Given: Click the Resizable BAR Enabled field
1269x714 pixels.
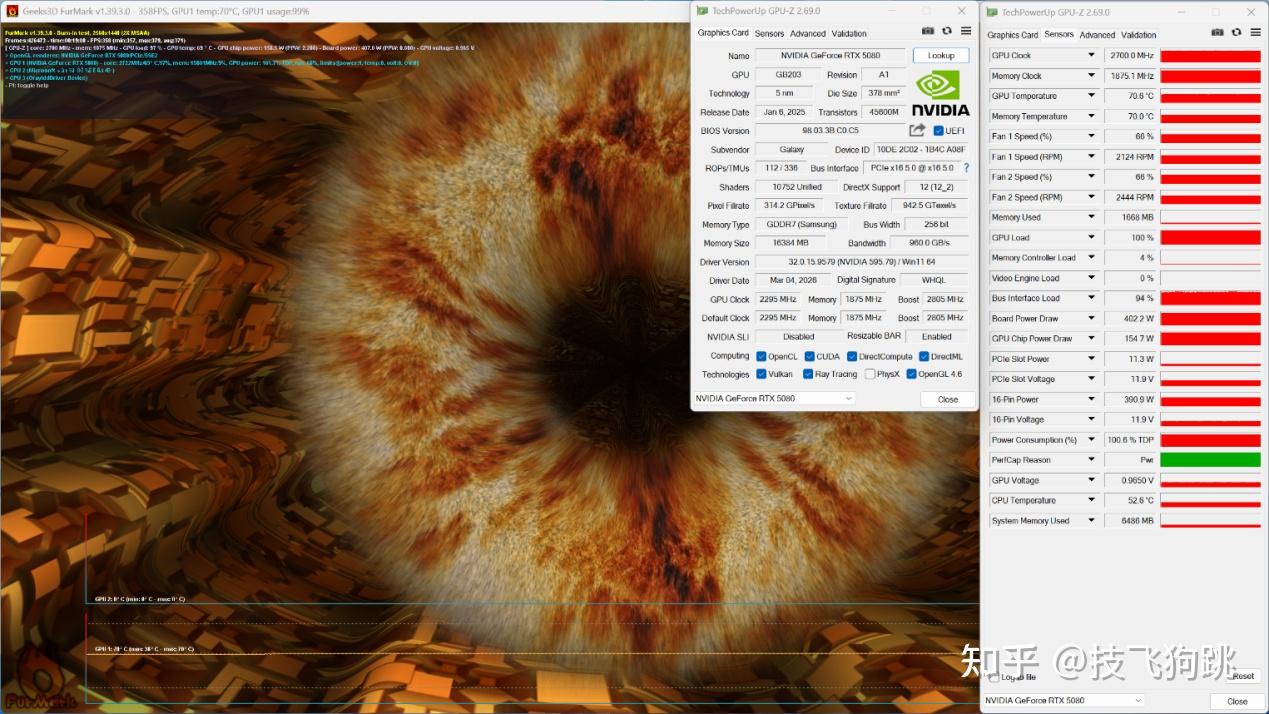Looking at the screenshot, I should click(937, 337).
